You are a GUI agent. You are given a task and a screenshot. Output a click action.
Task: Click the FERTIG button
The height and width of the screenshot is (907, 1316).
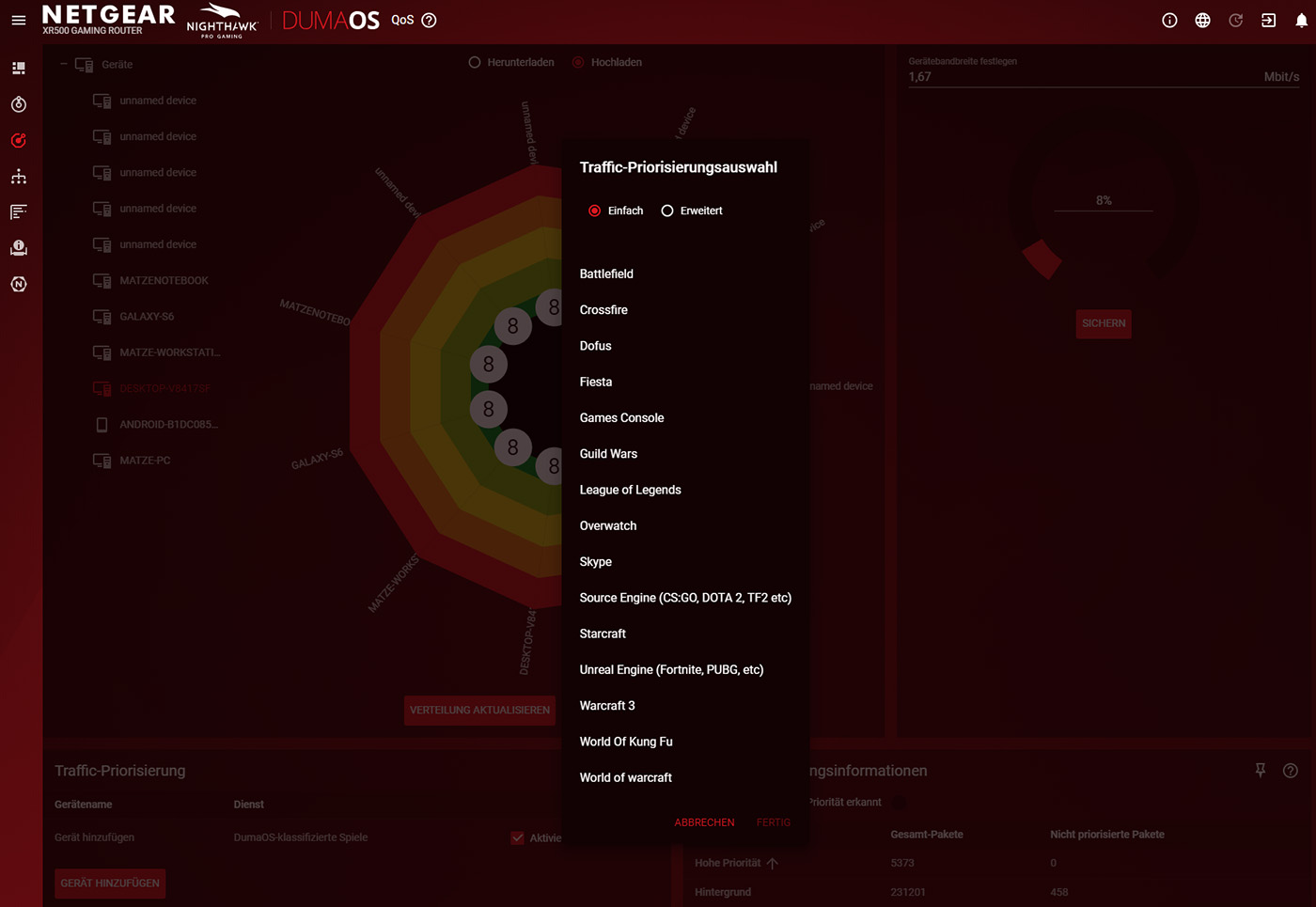tap(774, 823)
